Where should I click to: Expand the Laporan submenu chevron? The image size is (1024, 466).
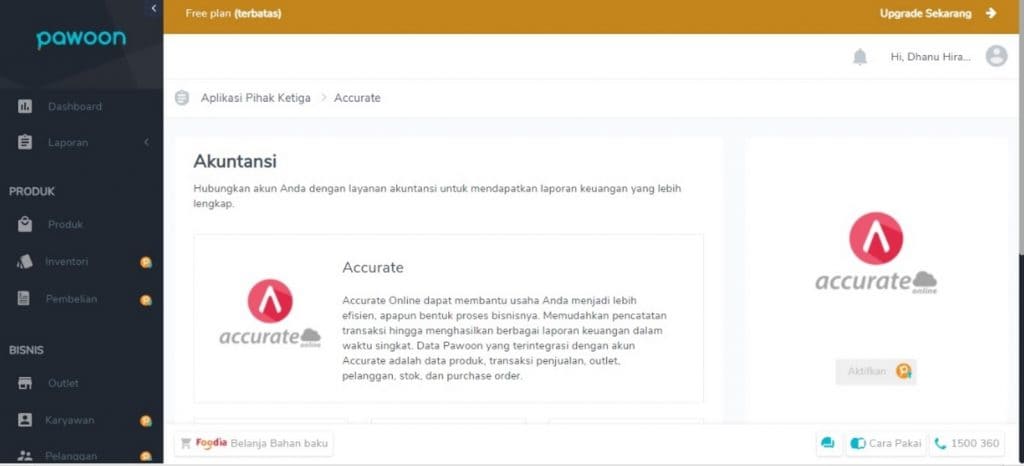click(x=146, y=142)
